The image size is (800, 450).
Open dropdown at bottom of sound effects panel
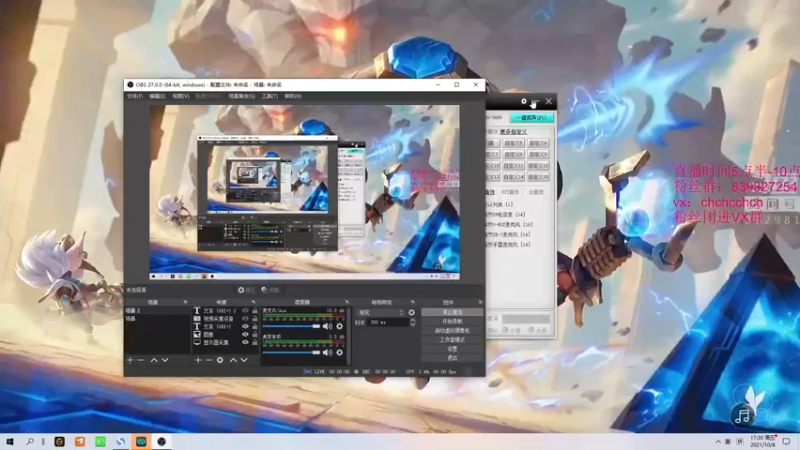pyautogui.click(x=526, y=319)
